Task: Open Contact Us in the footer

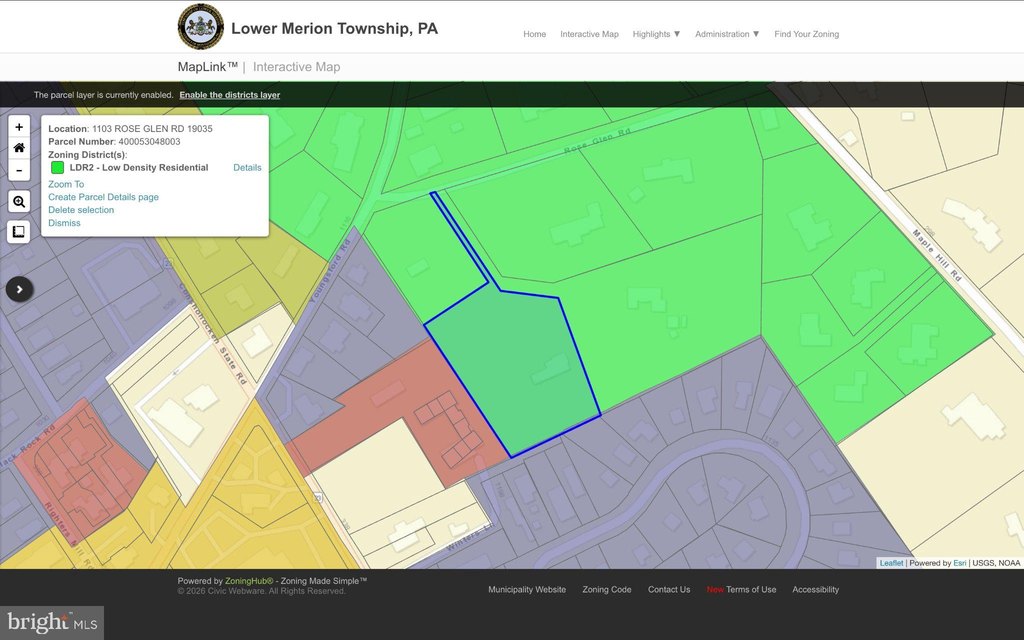Action: pos(669,590)
